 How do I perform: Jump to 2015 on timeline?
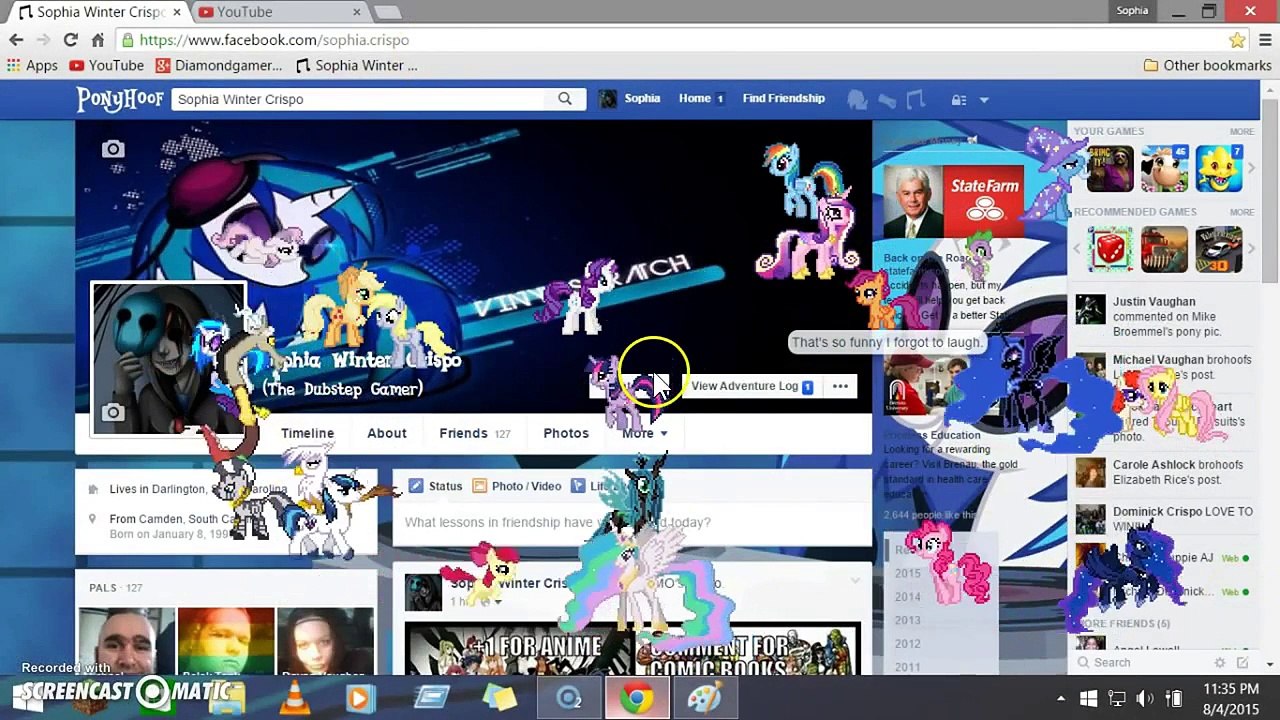[x=908, y=573]
